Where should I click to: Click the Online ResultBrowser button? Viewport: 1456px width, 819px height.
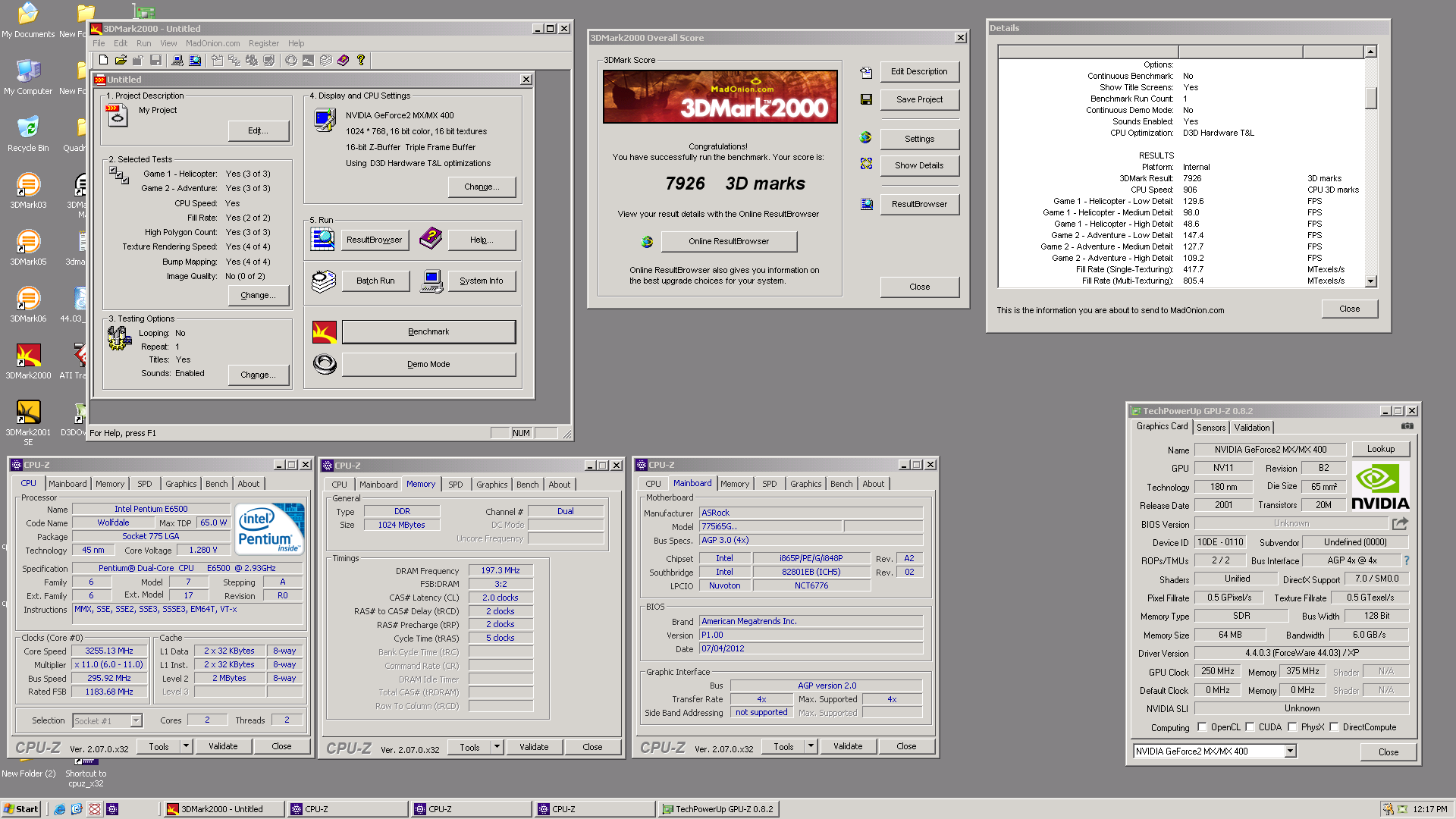729,241
